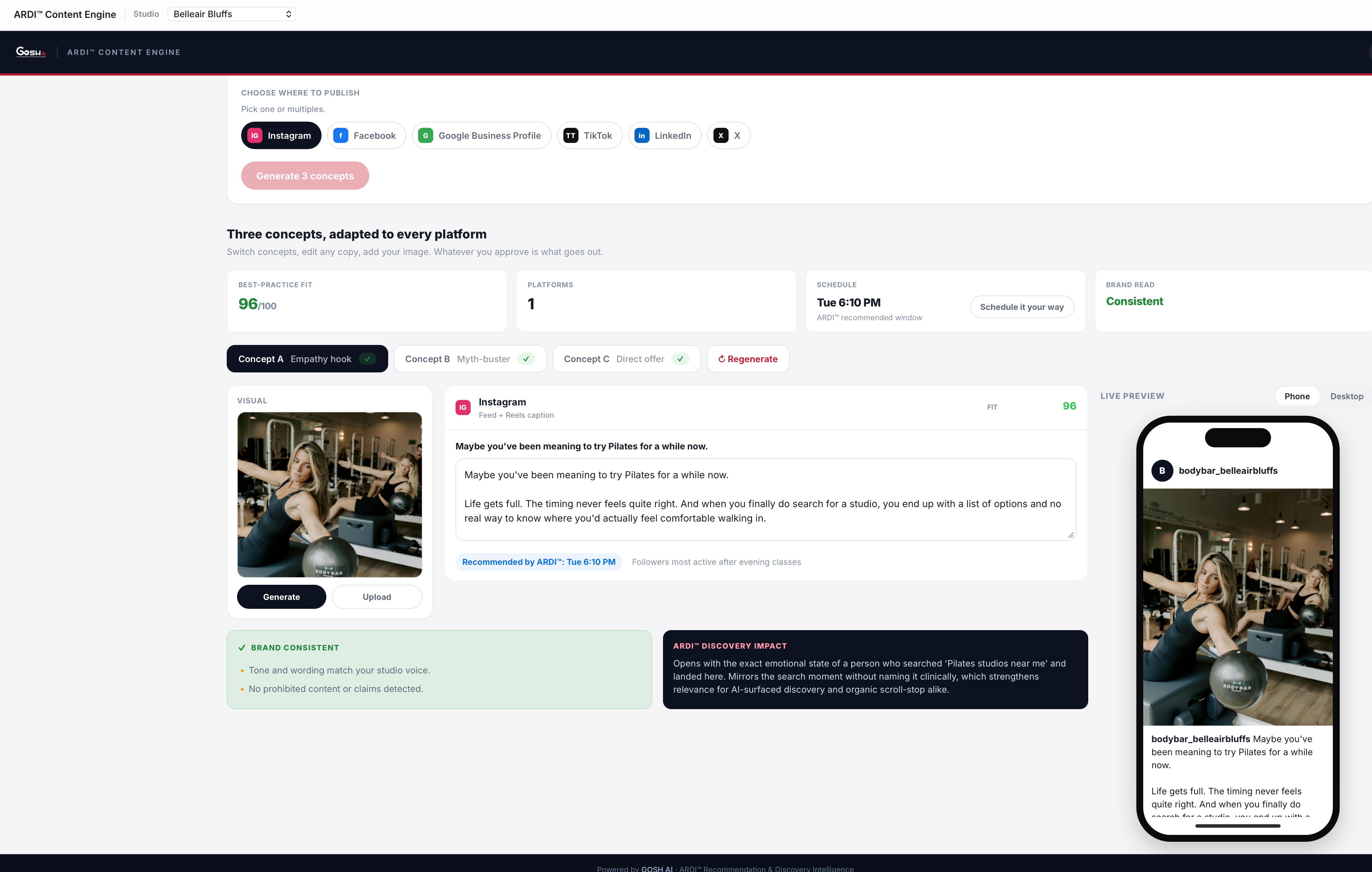Select the Concept B Myth-buster tab
Image resolution: width=1372 pixels, height=872 pixels.
pos(470,358)
